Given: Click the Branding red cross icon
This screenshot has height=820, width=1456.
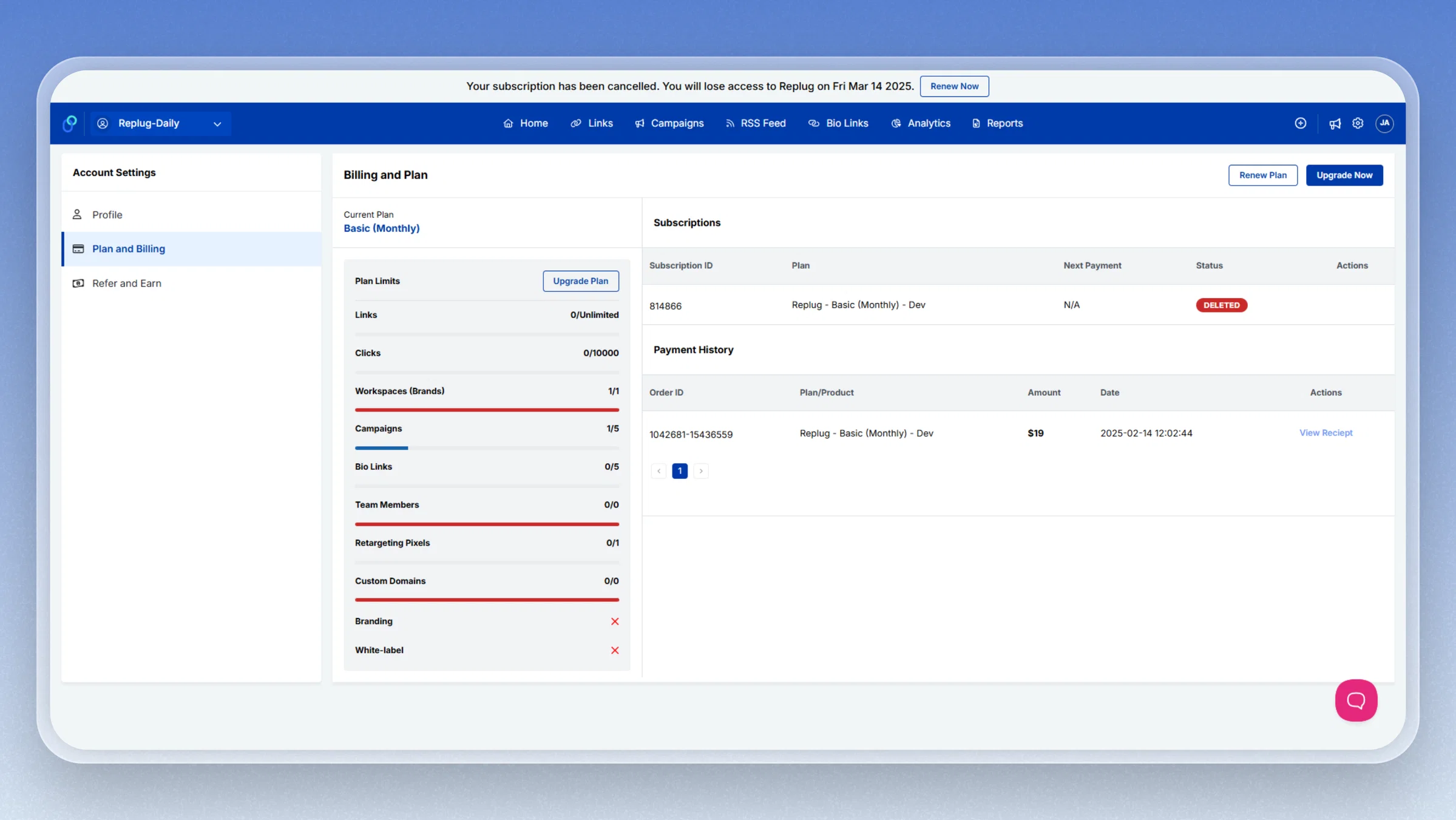Looking at the screenshot, I should (615, 622).
